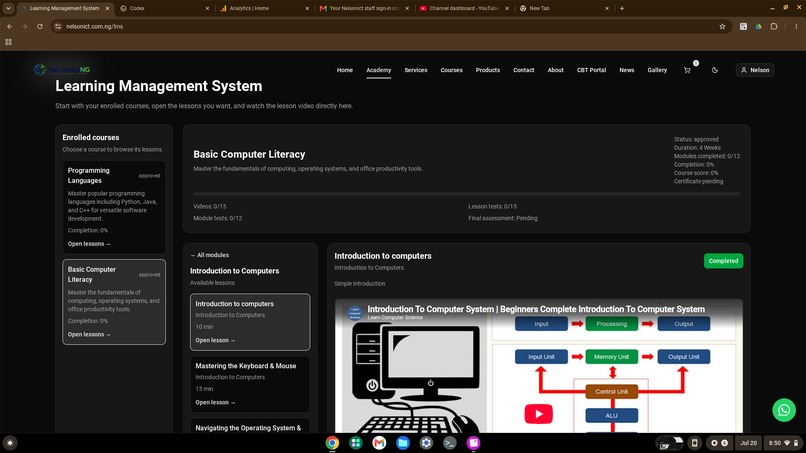Open lessons for Basic Computer Literacy course
806x453 pixels.
[89, 334]
